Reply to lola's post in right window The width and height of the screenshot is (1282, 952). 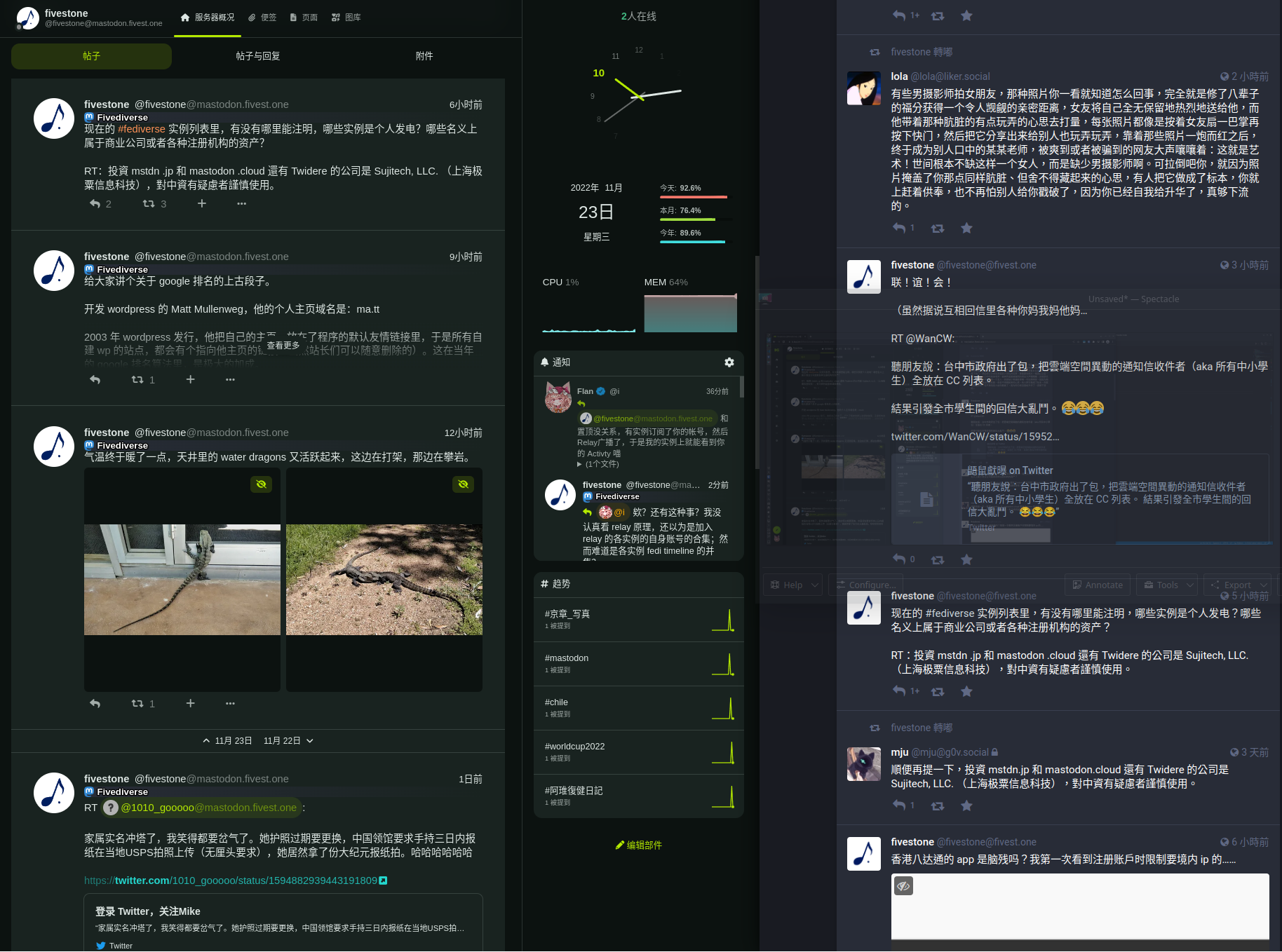click(899, 228)
